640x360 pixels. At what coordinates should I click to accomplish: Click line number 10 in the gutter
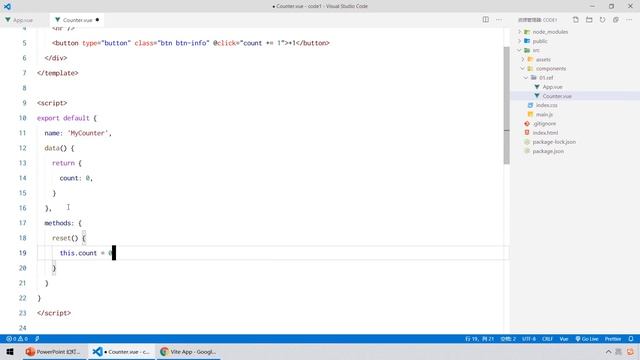(22, 118)
